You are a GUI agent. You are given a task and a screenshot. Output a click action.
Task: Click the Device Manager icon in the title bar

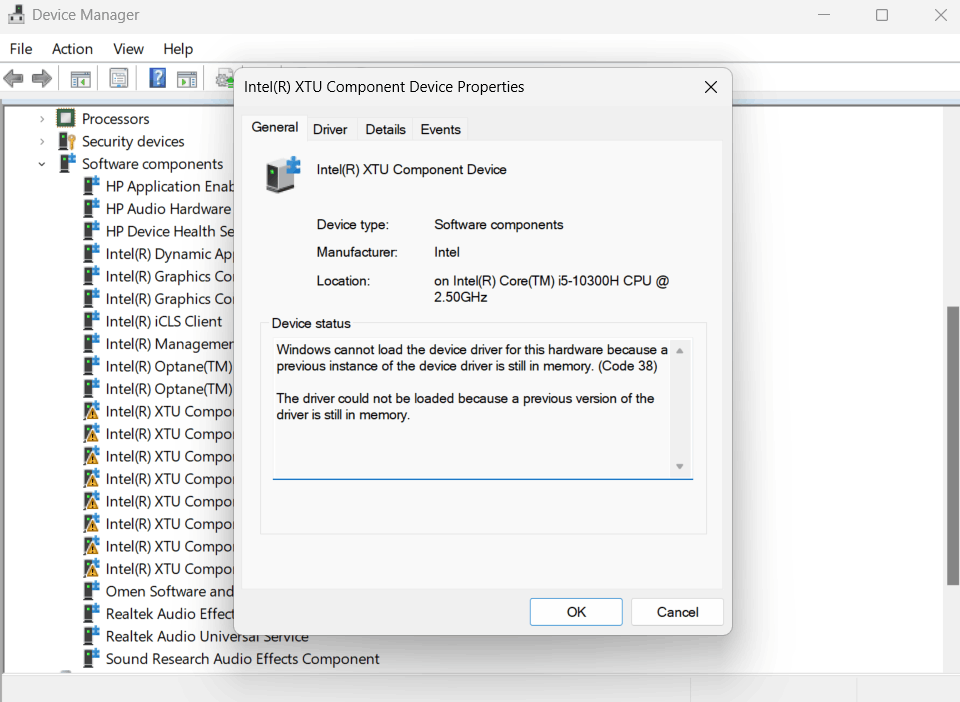15,14
